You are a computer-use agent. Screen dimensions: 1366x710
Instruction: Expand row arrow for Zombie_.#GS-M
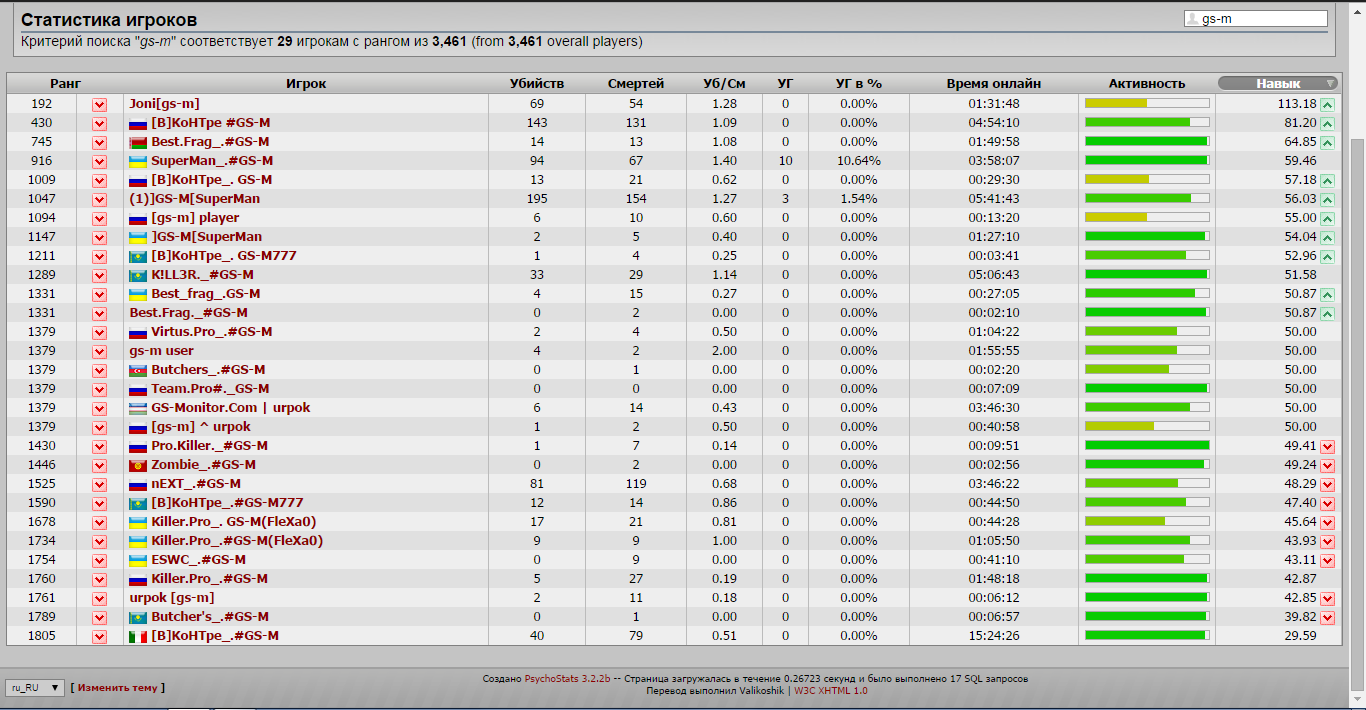coord(99,465)
